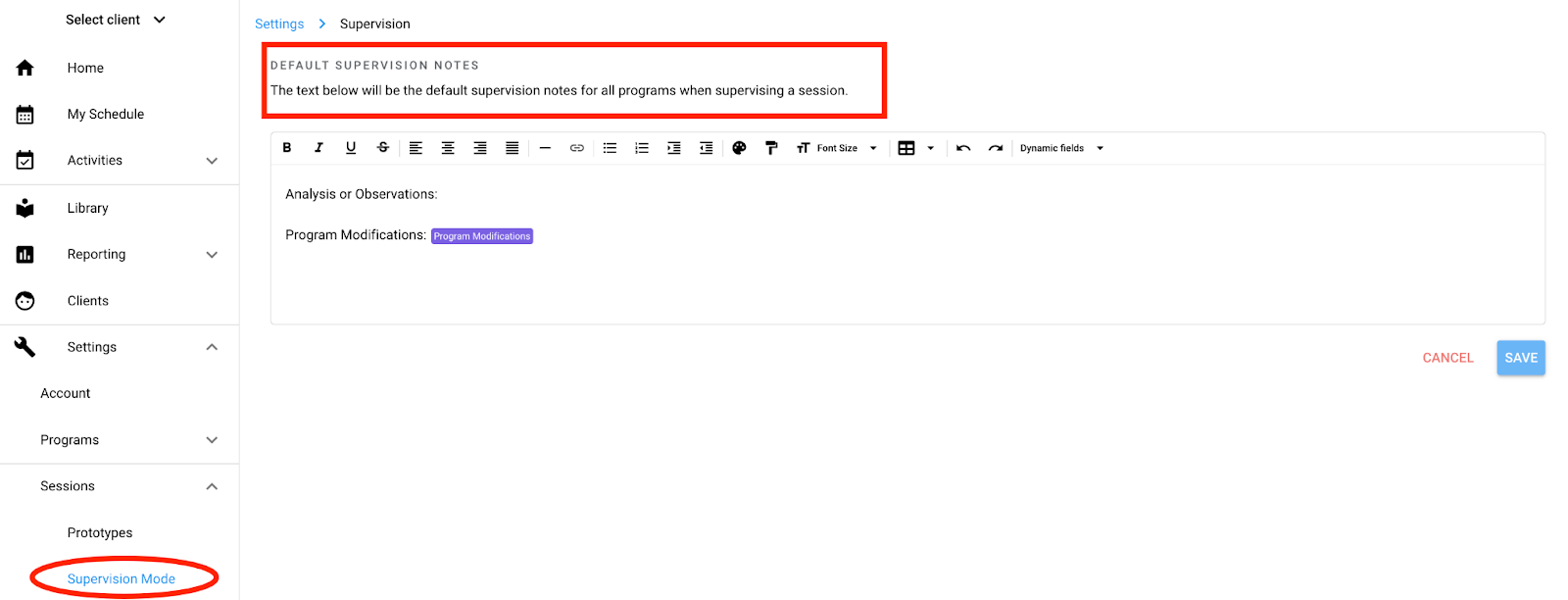Open the Dynamic fields dropdown
This screenshot has width=1568, height=600.
click(x=1061, y=148)
